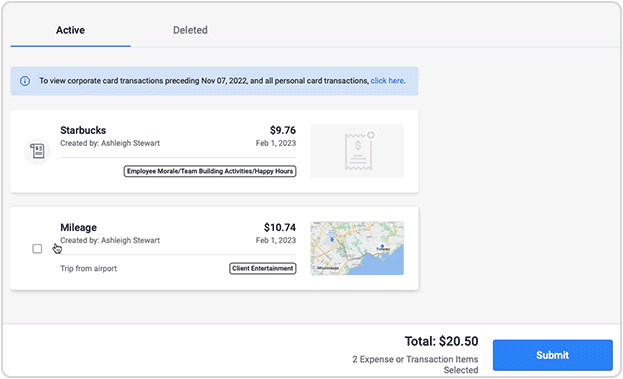Open the Mileage expense title
This screenshot has width=623, height=379.
tap(78, 228)
